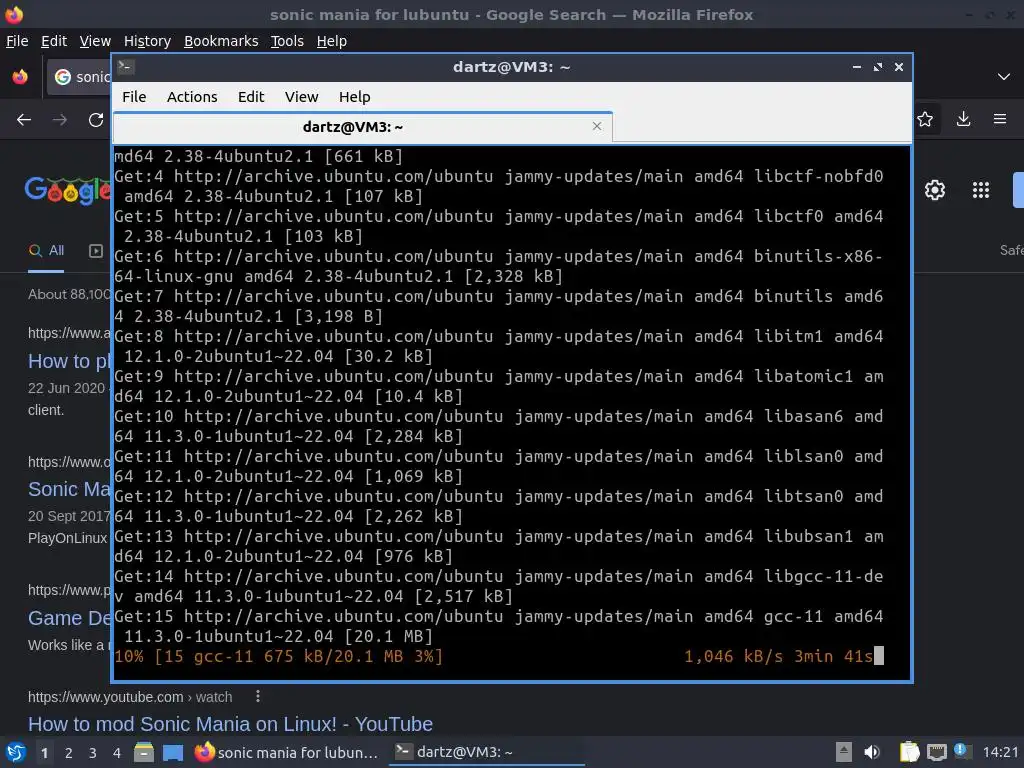The width and height of the screenshot is (1024, 768).
Task: Open the volume control tray icon
Action: click(872, 752)
